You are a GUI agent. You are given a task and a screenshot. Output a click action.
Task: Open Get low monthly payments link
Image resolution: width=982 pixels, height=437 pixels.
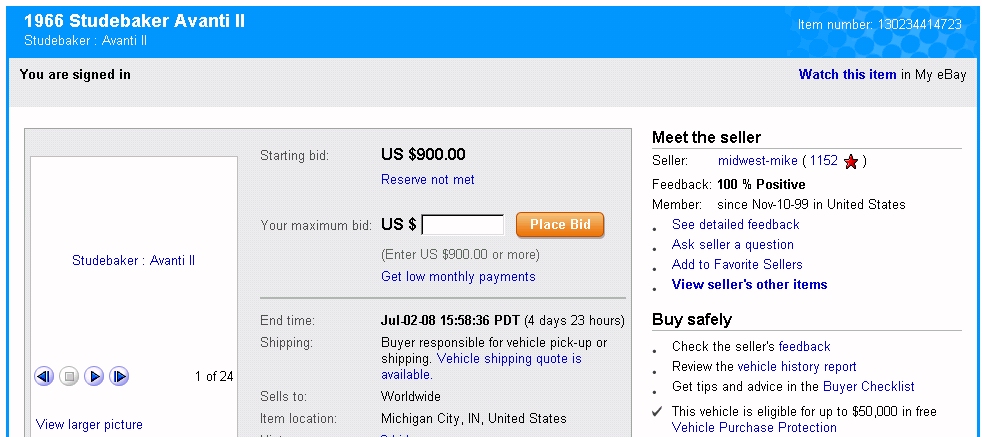click(458, 277)
